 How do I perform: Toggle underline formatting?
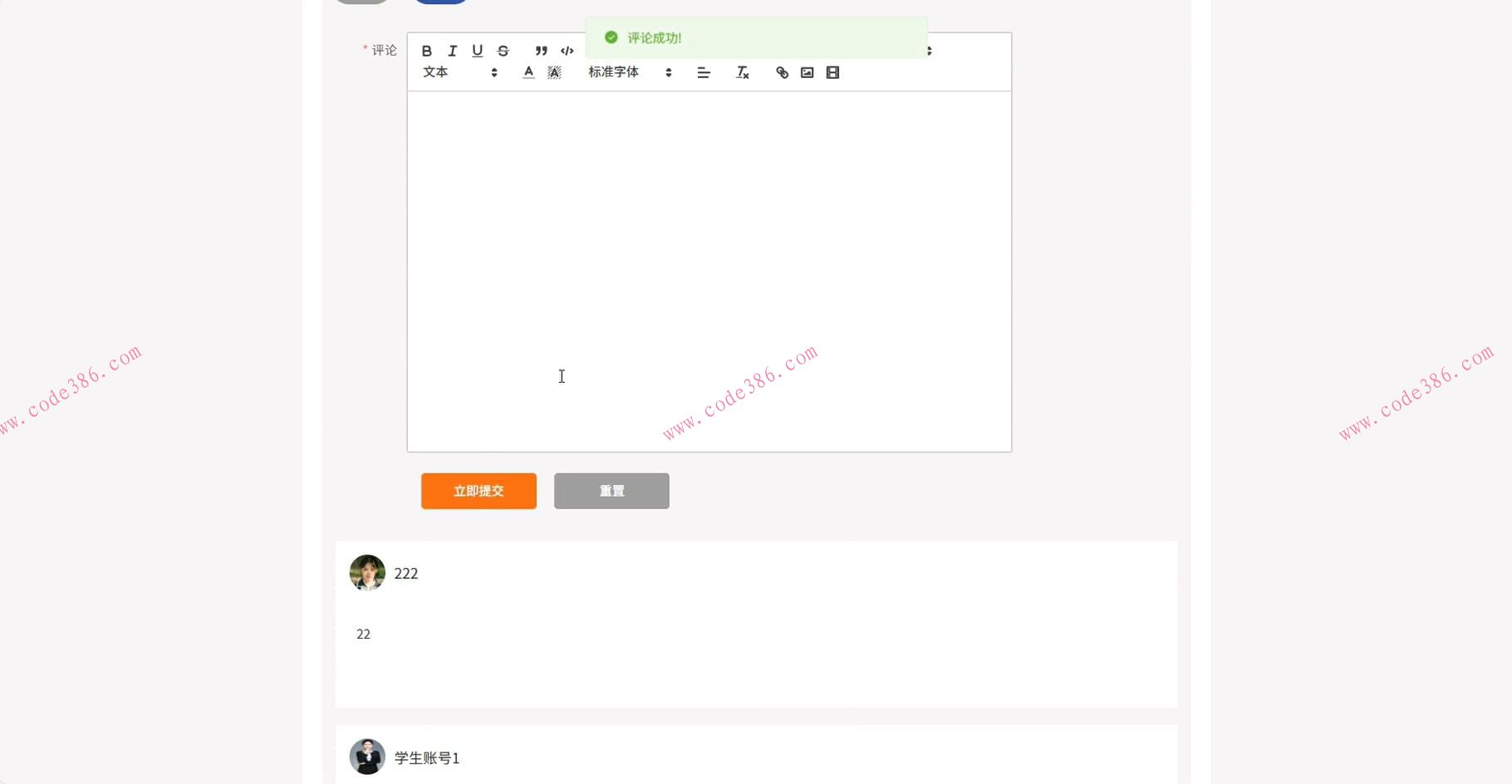pos(477,51)
